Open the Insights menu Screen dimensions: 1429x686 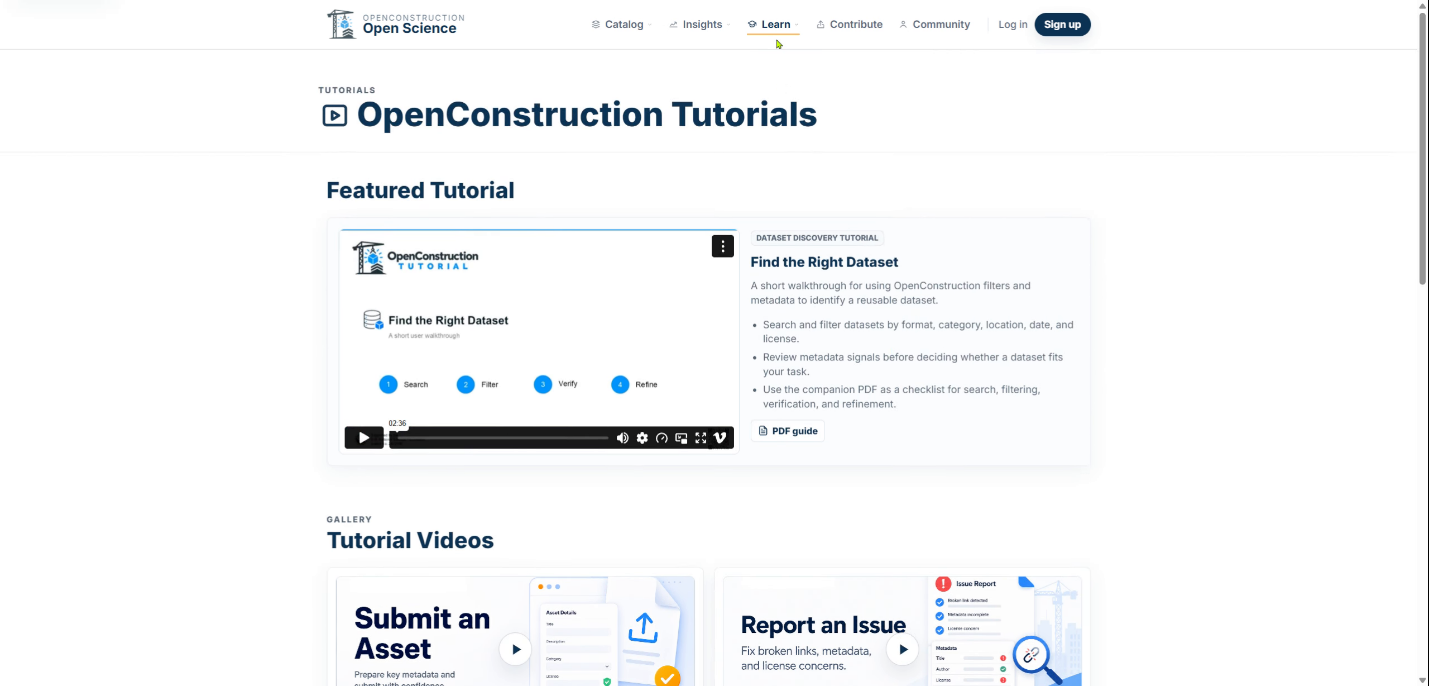pyautogui.click(x=699, y=24)
